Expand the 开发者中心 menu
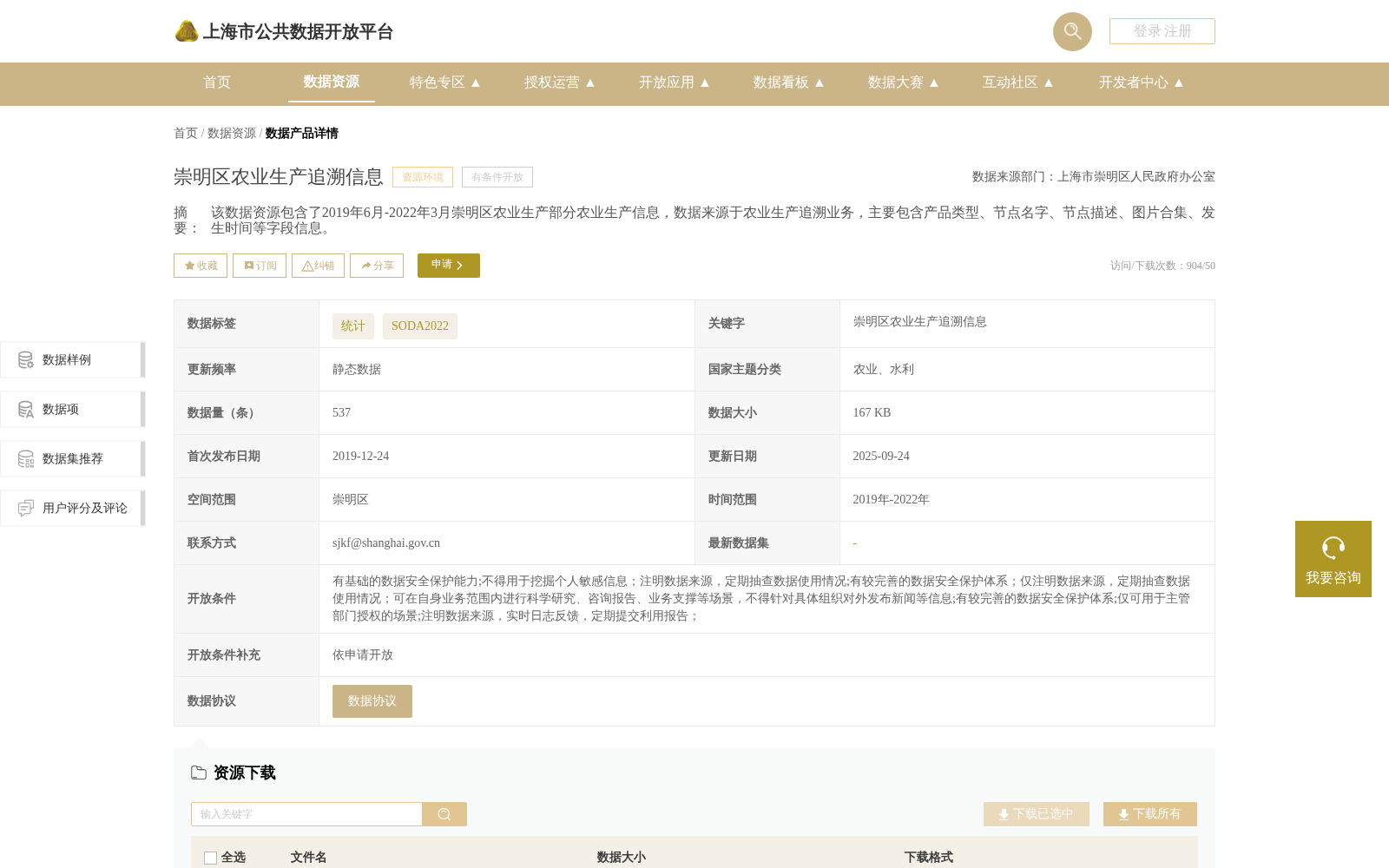 point(1142,82)
